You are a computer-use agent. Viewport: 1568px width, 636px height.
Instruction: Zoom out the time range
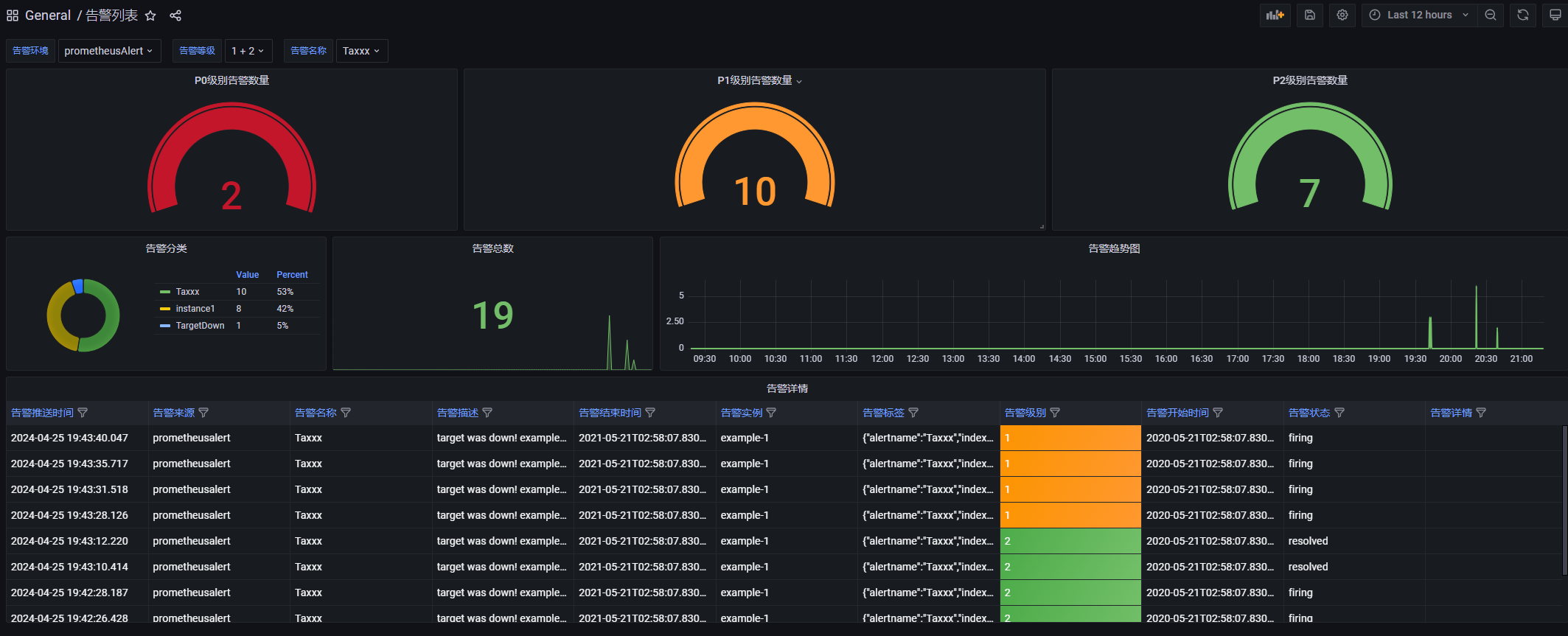point(1491,15)
